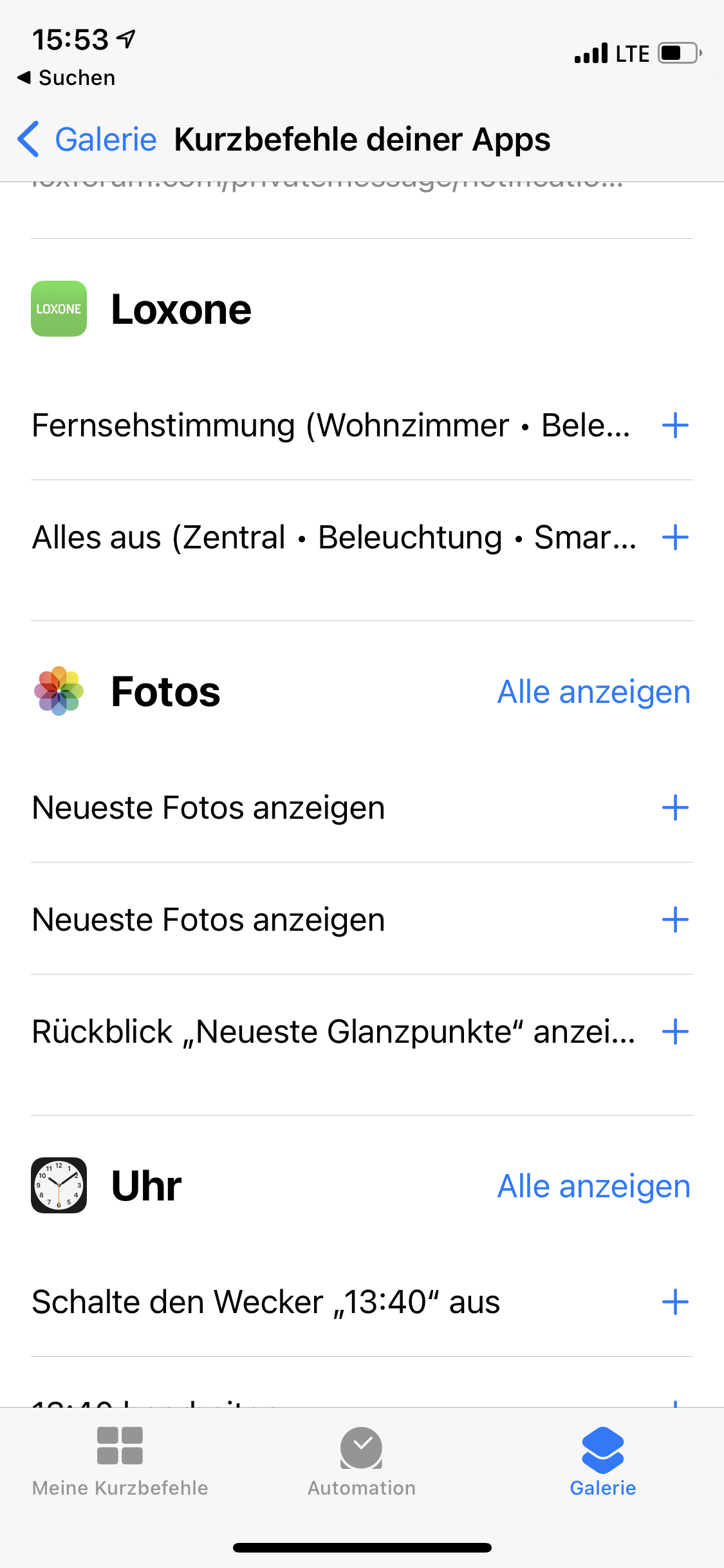Tap plus on first Neueste Fotos anzeigen
724x1568 pixels.
pos(675,808)
